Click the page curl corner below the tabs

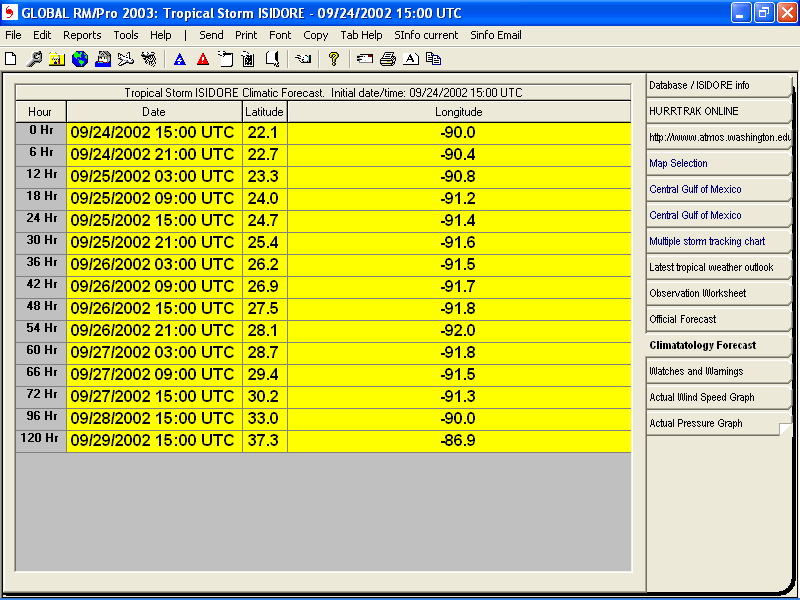[x=786, y=429]
